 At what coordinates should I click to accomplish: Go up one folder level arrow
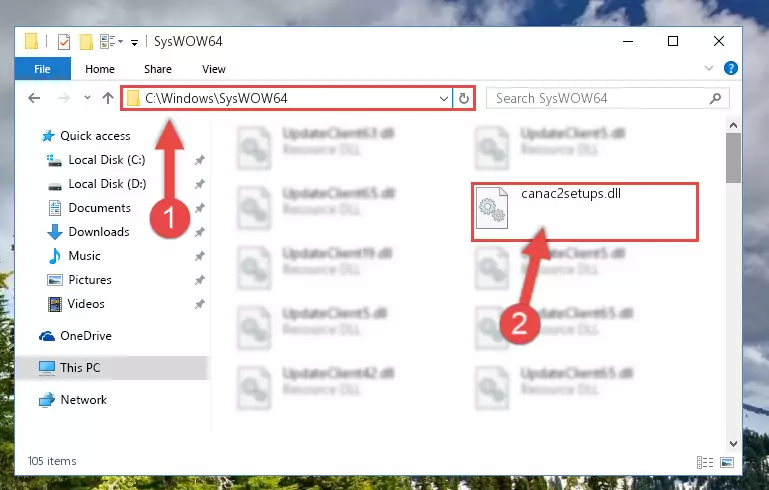pos(108,98)
